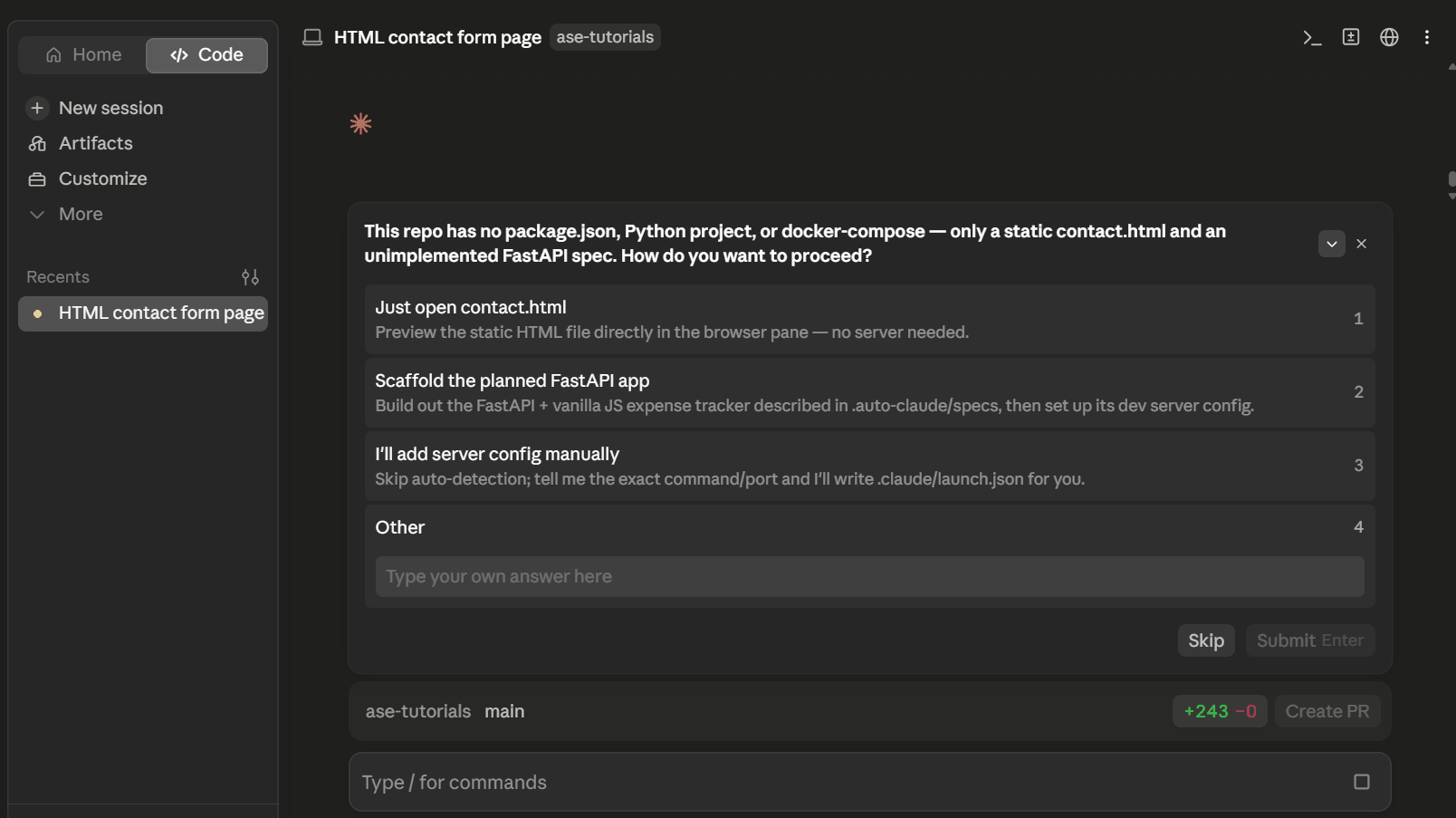Open the vertical three-dot options menu
Screen dimensions: 1456x818
1427,37
